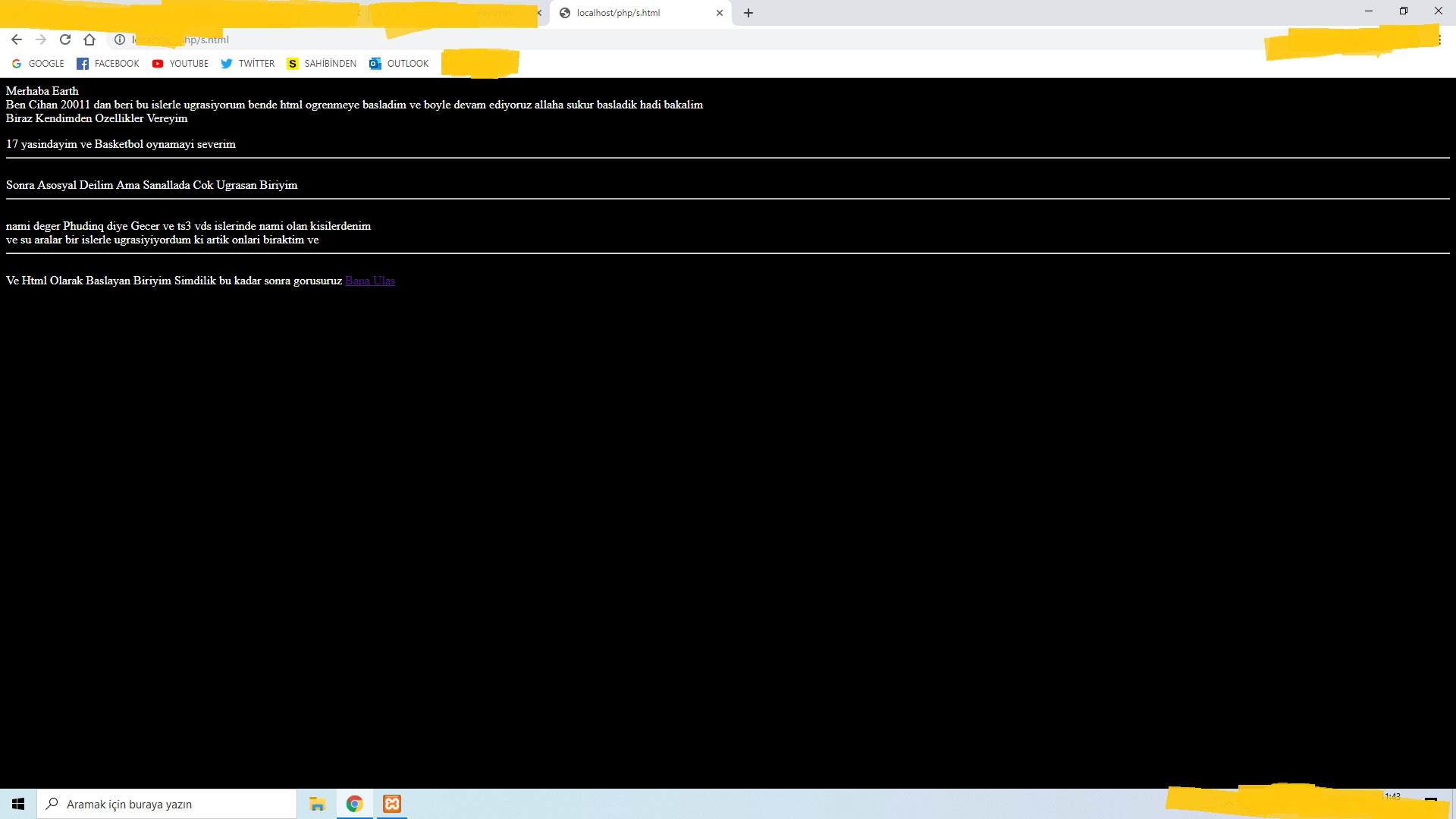The width and height of the screenshot is (1456, 819).
Task: Open the TWITTER bookmark
Action: tap(248, 64)
